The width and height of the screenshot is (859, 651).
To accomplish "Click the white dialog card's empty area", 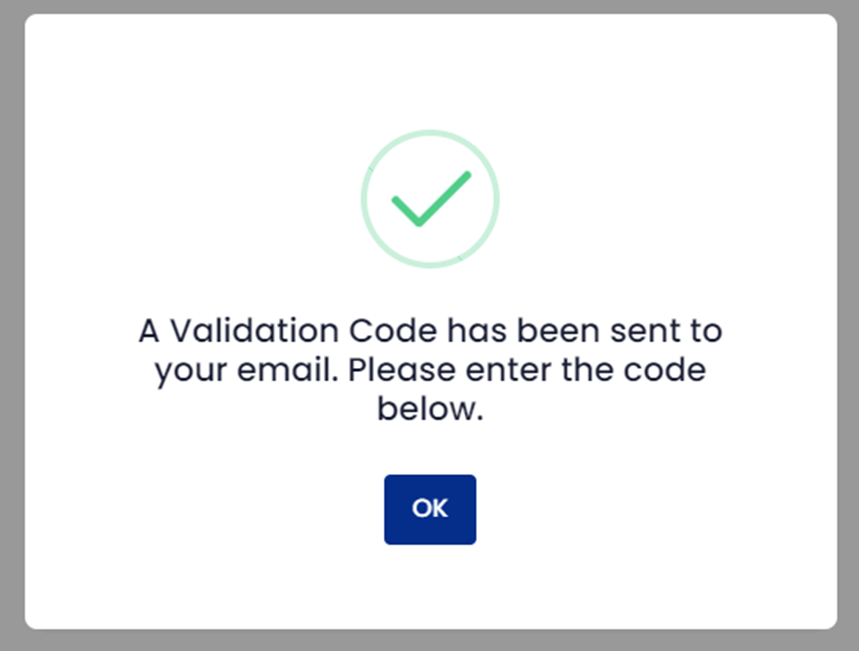I will coord(164,164).
